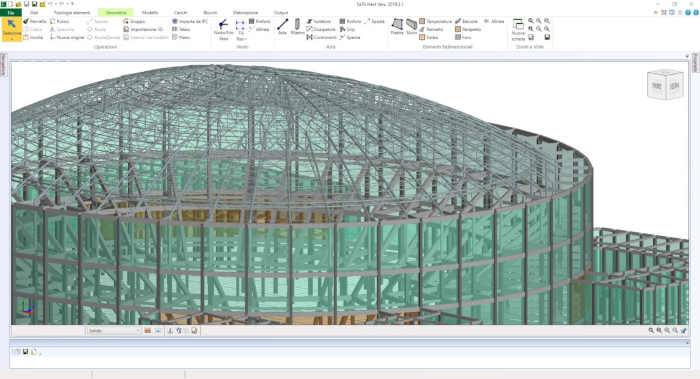Open the File menu tab
700x379 pixels.
click(11, 12)
